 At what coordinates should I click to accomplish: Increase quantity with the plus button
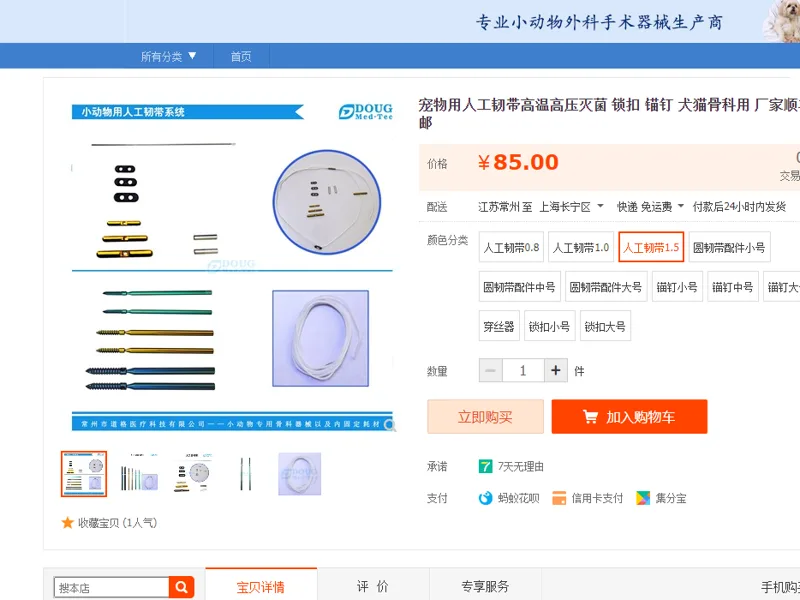(x=556, y=370)
